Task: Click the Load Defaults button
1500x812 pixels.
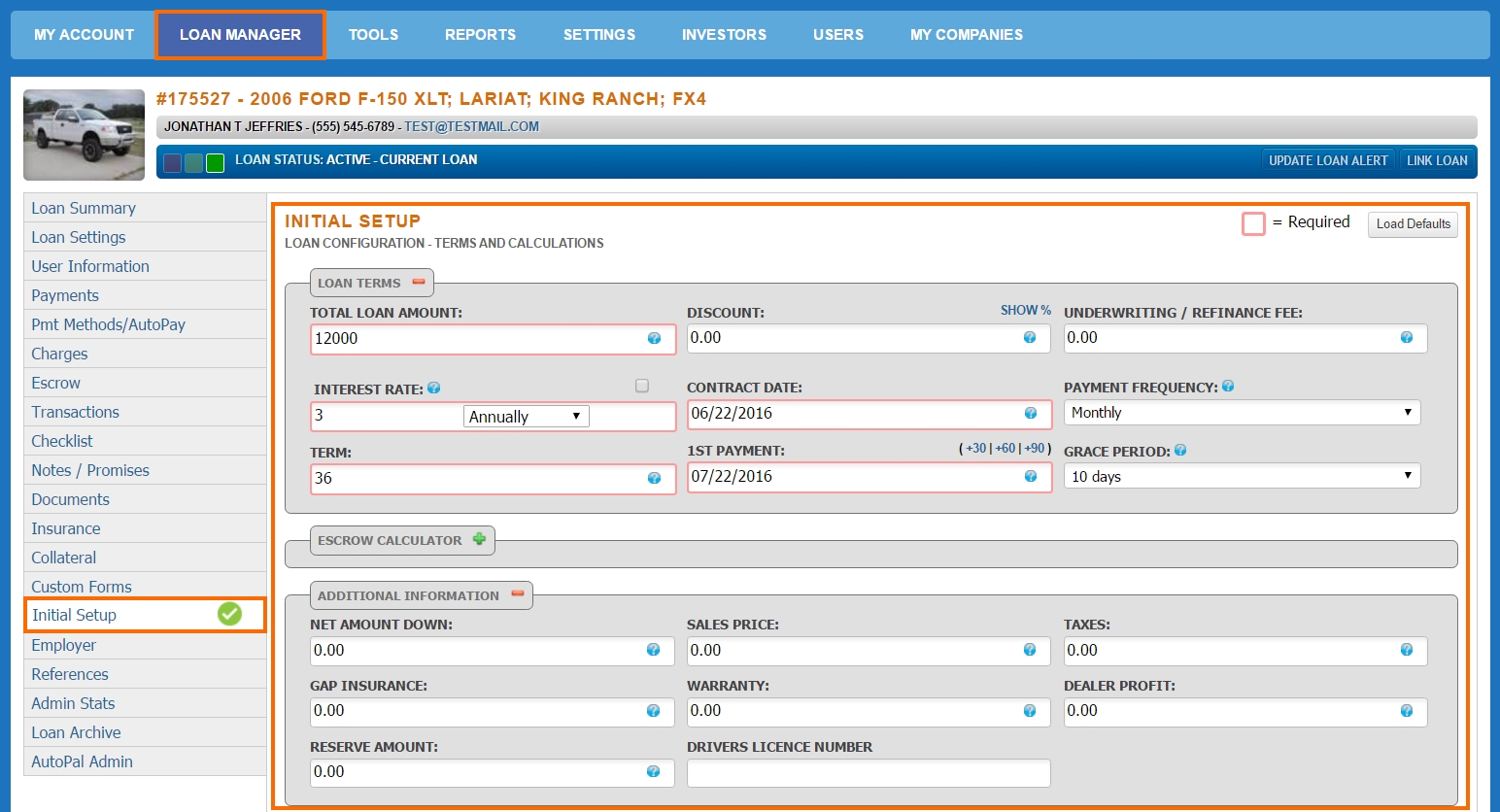Action: [x=1413, y=224]
